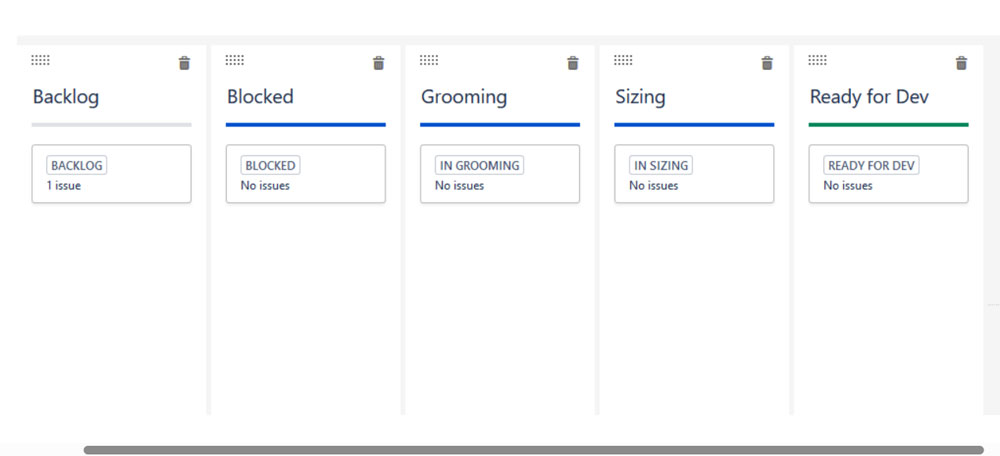Click the BLOCKED status lozenge
This screenshot has height=456, width=1000.
[x=270, y=165]
